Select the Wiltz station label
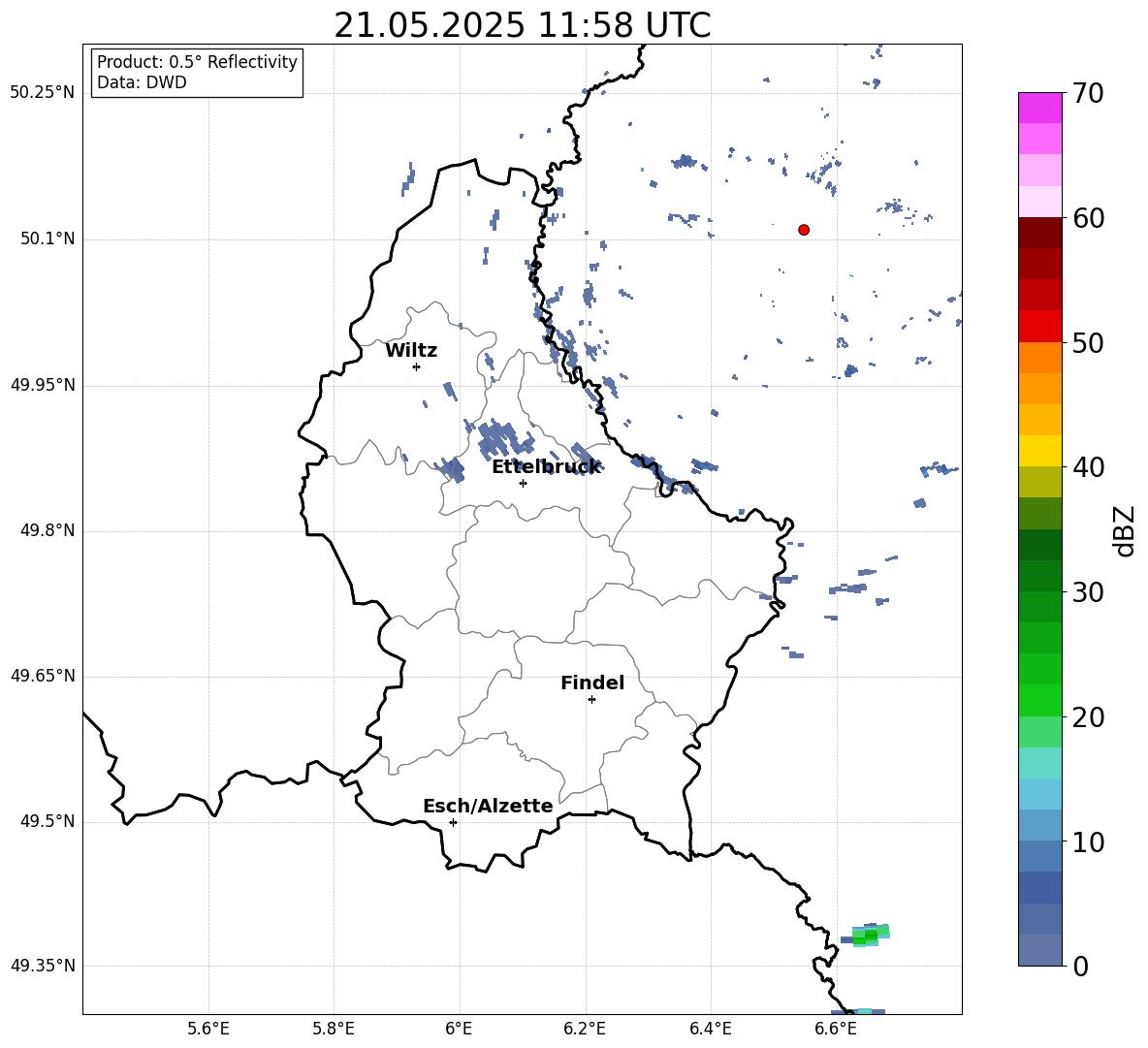The width and height of the screenshot is (1148, 1048). pyautogui.click(x=411, y=351)
